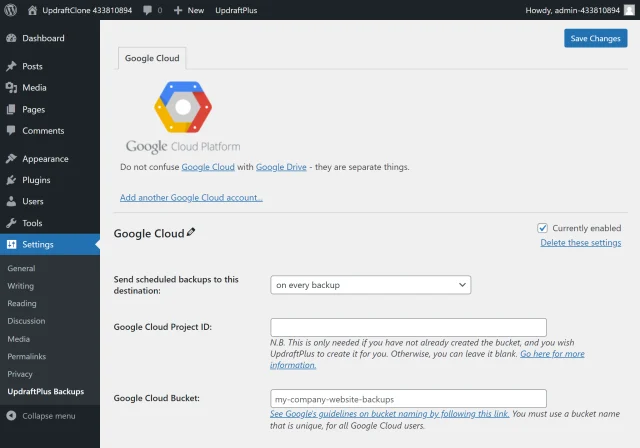
Task: Open Permalinks settings submenu item
Action: point(26,356)
